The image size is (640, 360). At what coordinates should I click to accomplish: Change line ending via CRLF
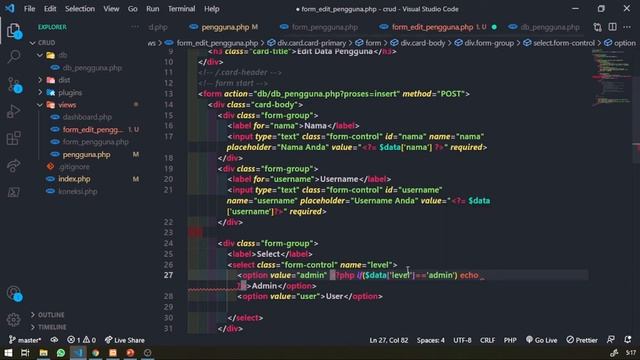point(487,340)
